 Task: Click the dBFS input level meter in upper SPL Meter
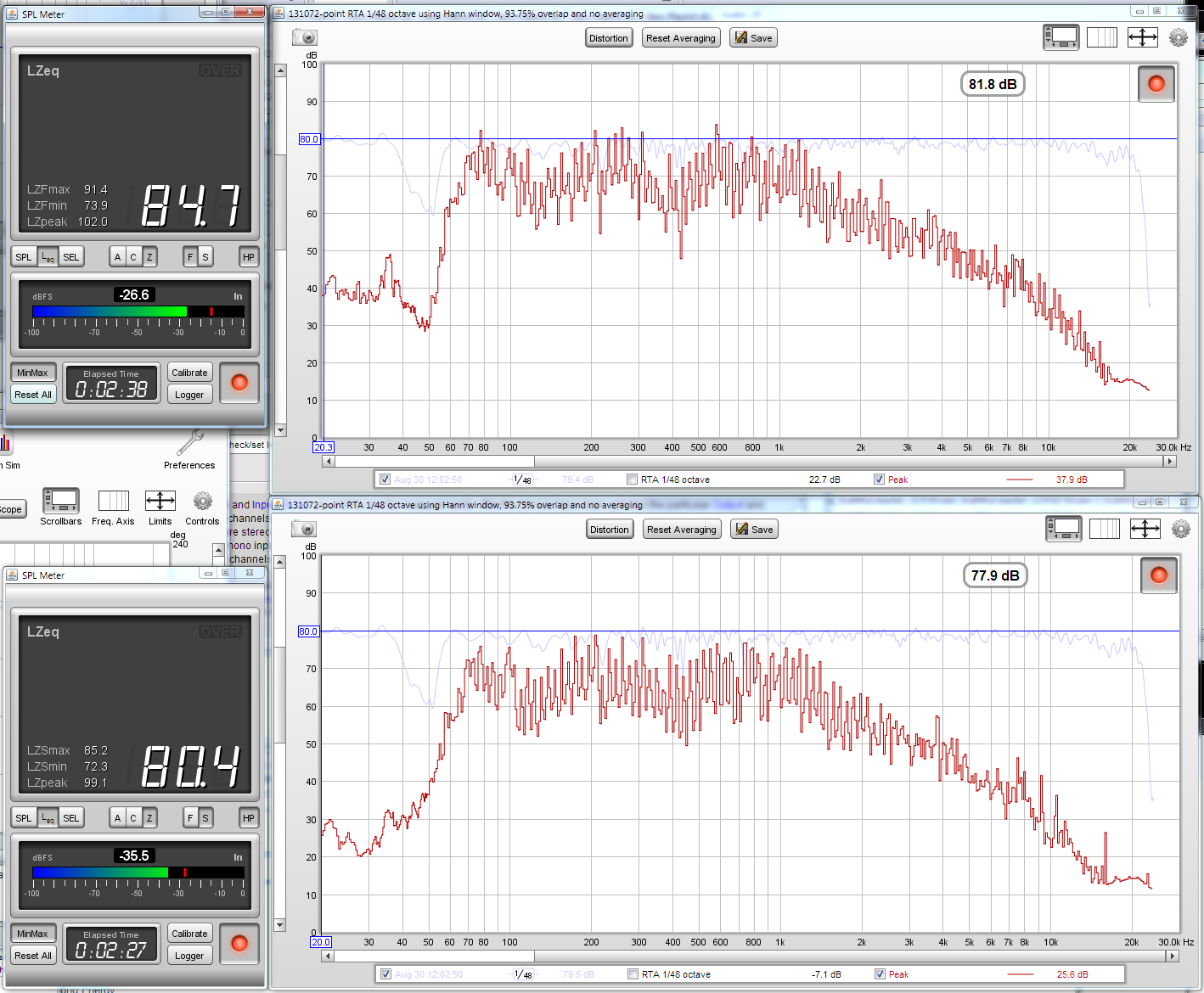[x=138, y=311]
